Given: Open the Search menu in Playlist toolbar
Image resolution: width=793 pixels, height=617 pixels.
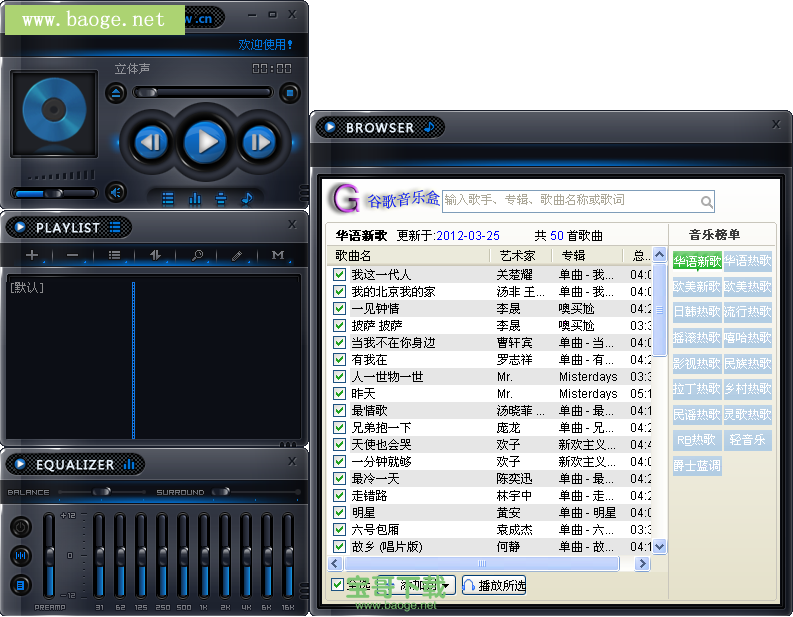Looking at the screenshot, I should click(197, 255).
